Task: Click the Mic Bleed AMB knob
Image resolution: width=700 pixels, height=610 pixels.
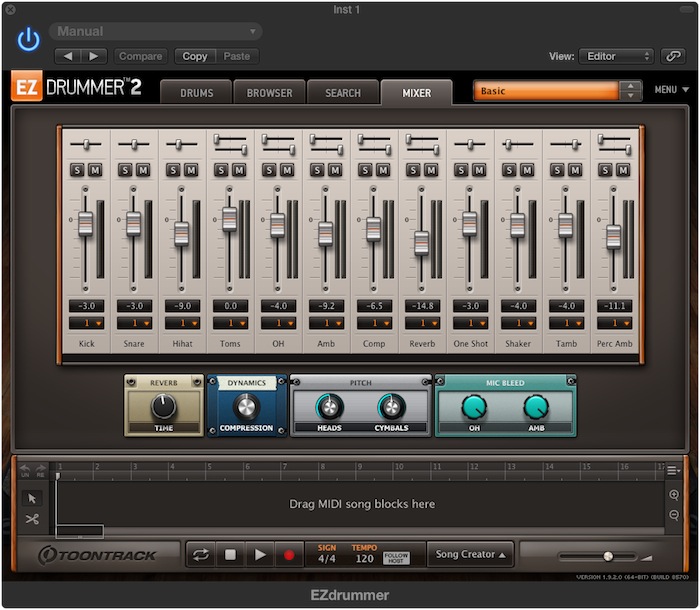Action: click(x=536, y=407)
